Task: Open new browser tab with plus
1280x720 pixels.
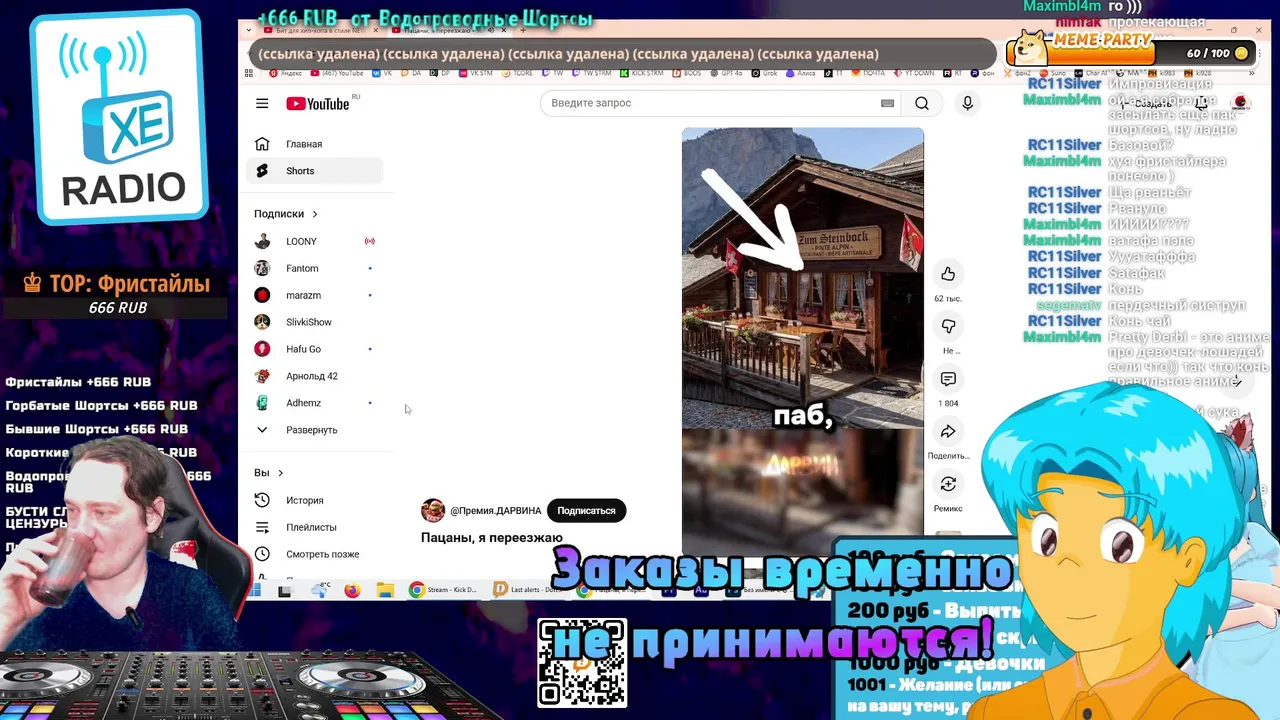Action: (x=523, y=30)
